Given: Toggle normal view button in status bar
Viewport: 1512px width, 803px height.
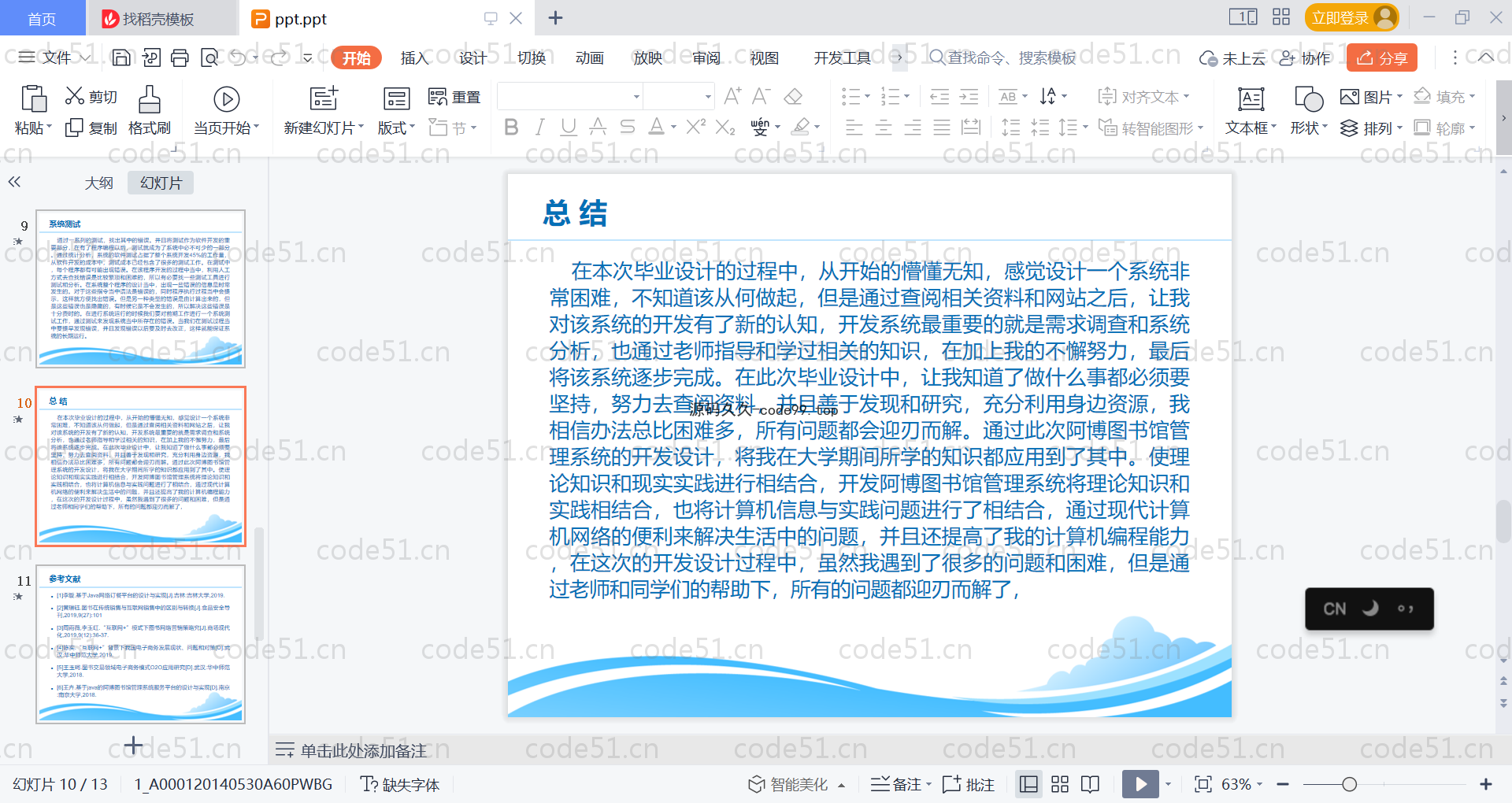Looking at the screenshot, I should coord(1028,784).
